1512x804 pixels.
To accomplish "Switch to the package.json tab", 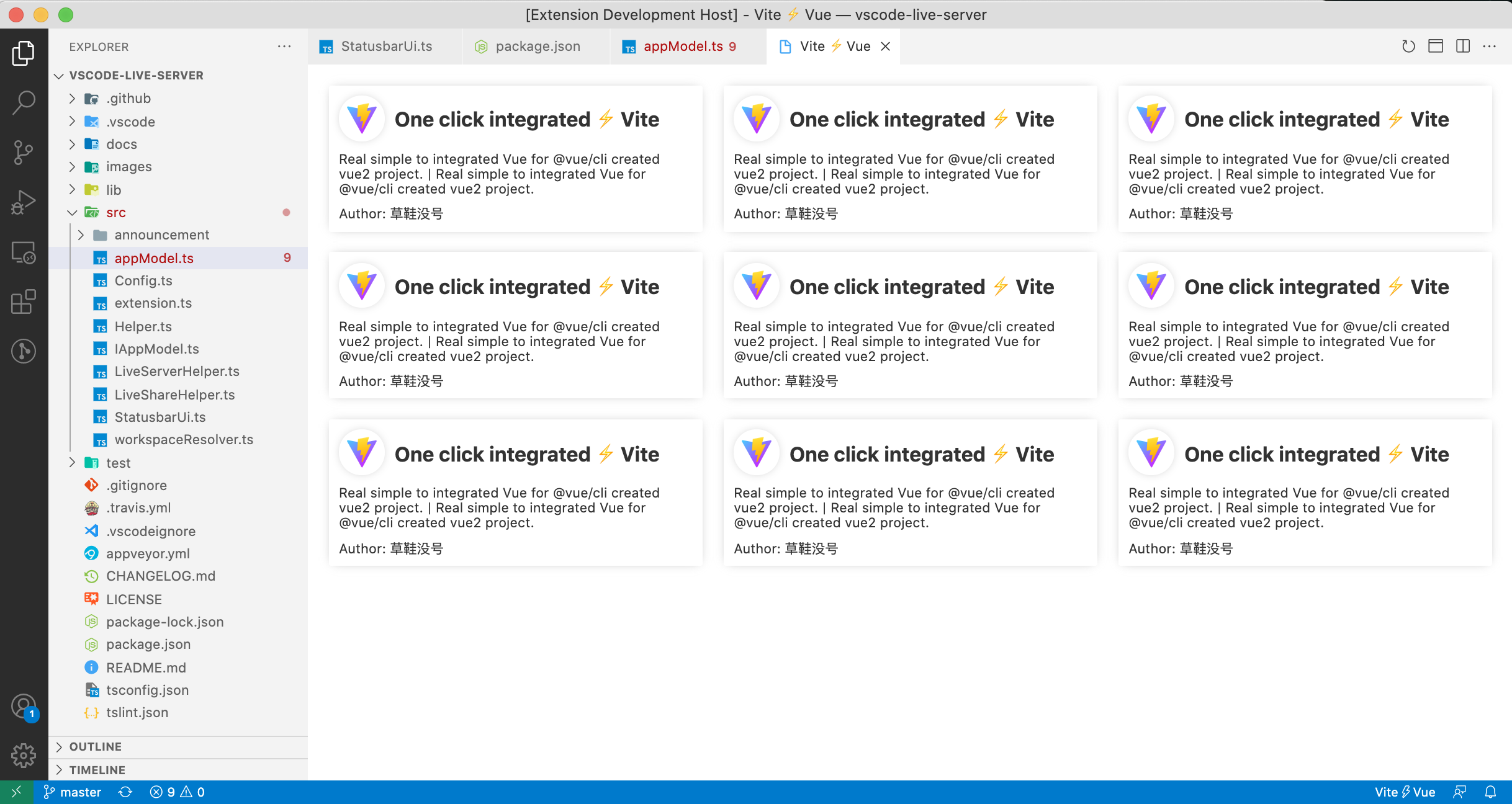I will (x=537, y=47).
